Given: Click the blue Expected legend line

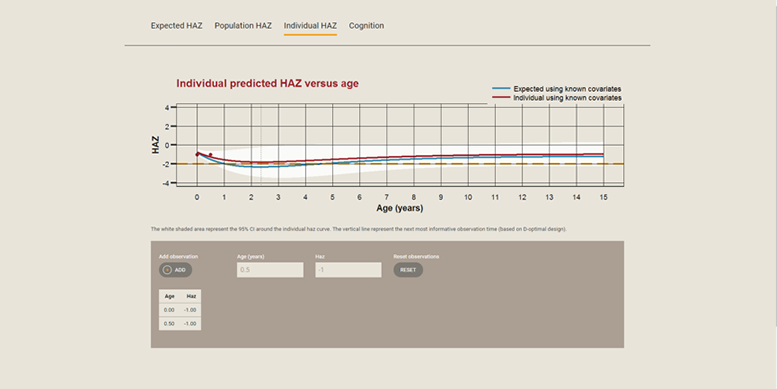Looking at the screenshot, I should (x=501, y=89).
